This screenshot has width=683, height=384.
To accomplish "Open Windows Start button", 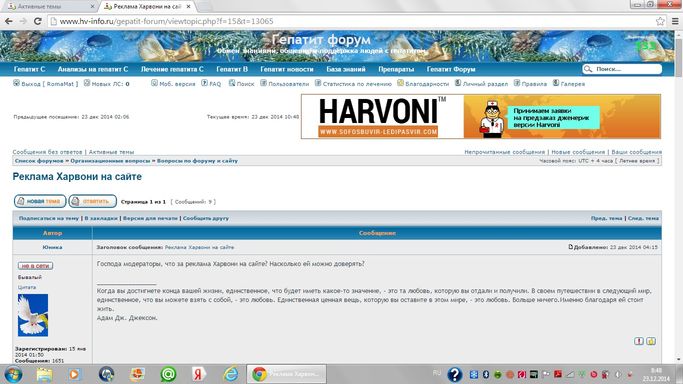I will [13, 374].
